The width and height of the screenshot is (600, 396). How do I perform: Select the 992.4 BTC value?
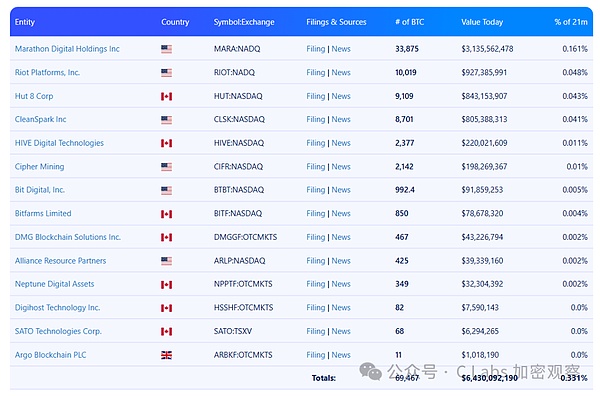tap(405, 190)
